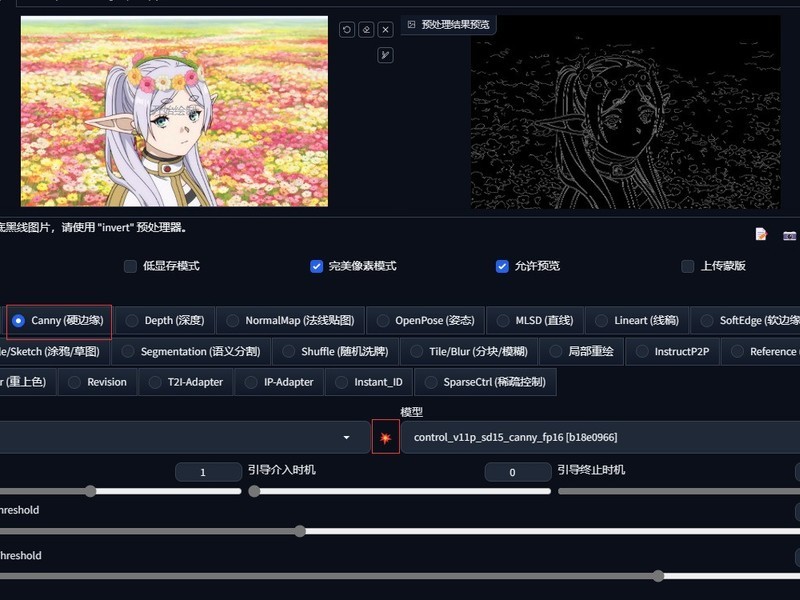
Task: Click the undo icon above the source image
Action: pos(347,30)
